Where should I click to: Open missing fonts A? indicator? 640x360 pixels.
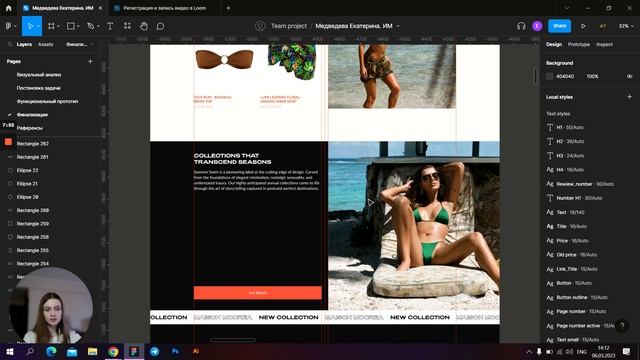pos(602,26)
